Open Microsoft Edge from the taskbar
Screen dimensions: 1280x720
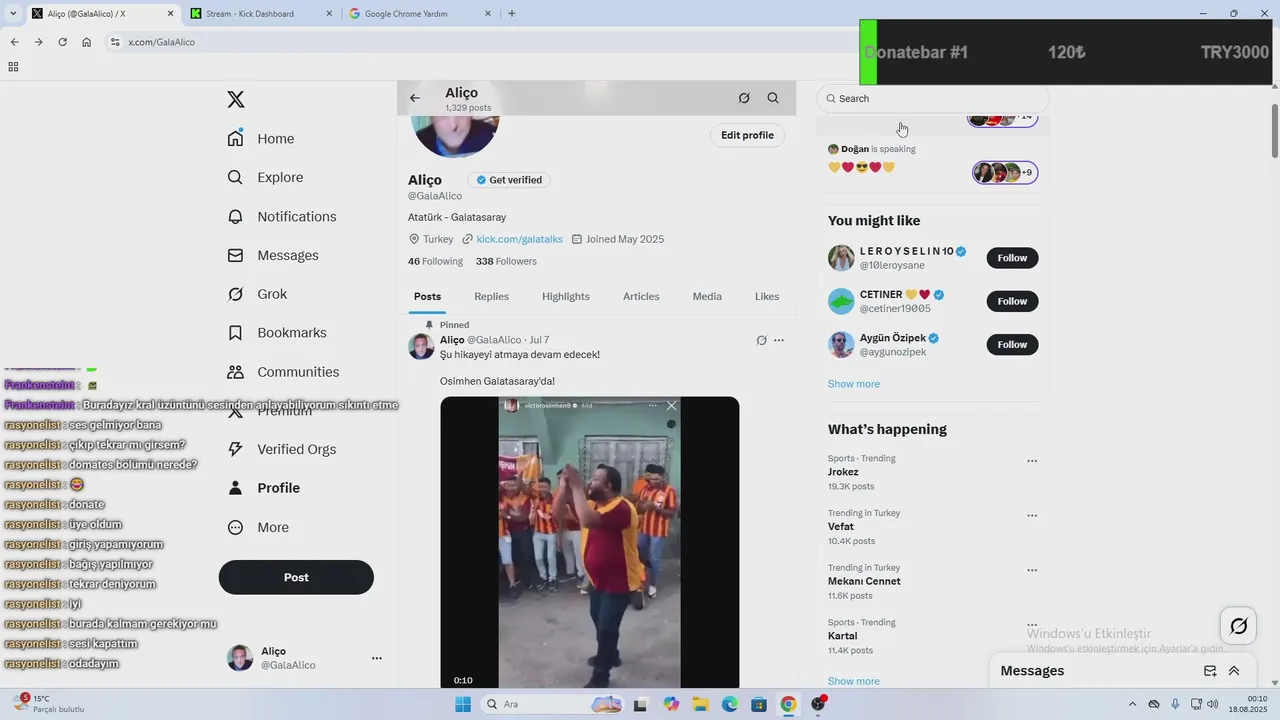(x=730, y=704)
